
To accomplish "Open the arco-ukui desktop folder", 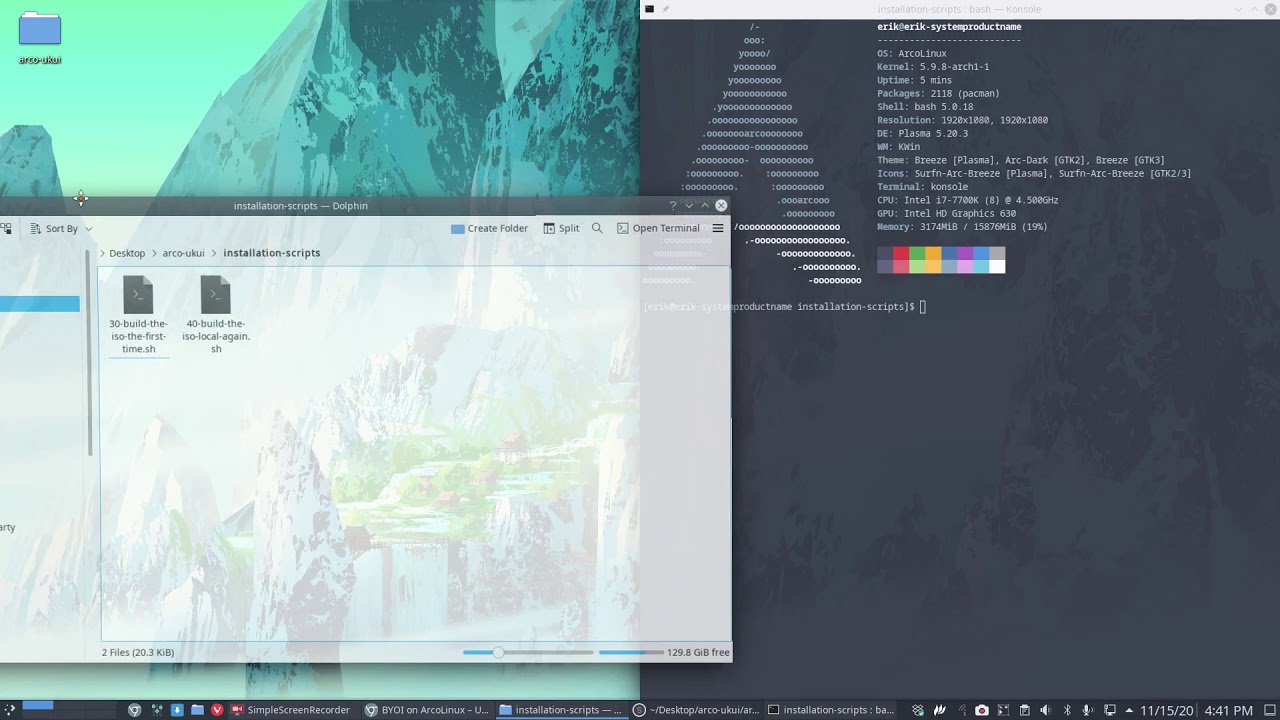I will click(x=40, y=38).
